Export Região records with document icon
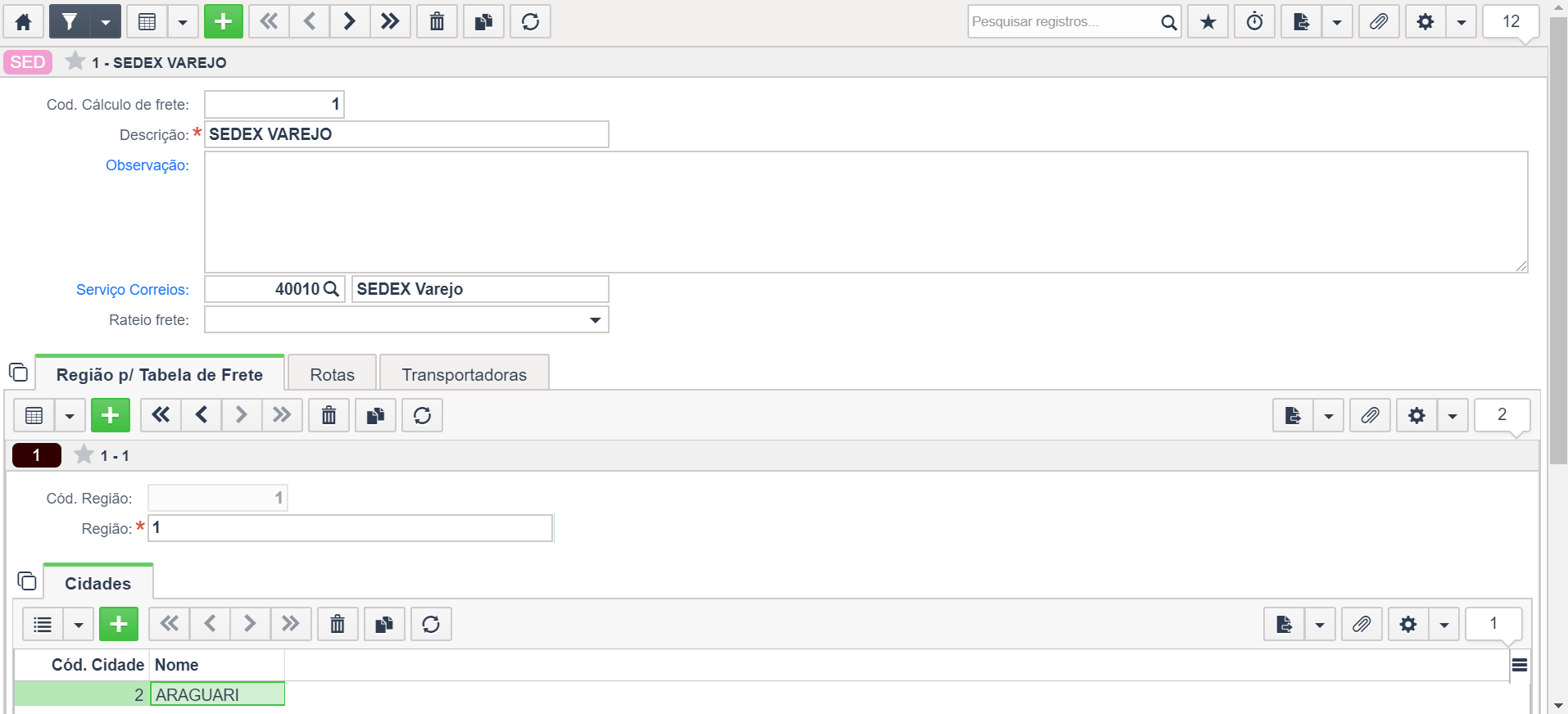 click(x=1294, y=415)
